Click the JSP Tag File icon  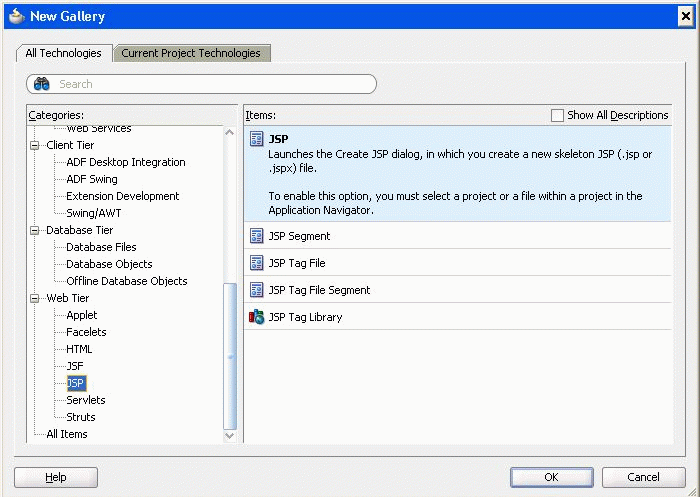256,263
